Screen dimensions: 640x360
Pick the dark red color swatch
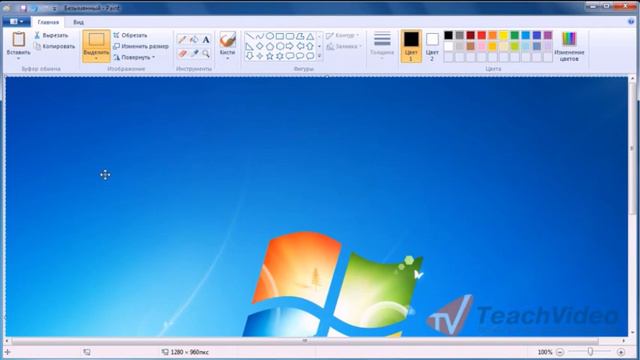click(x=471, y=36)
